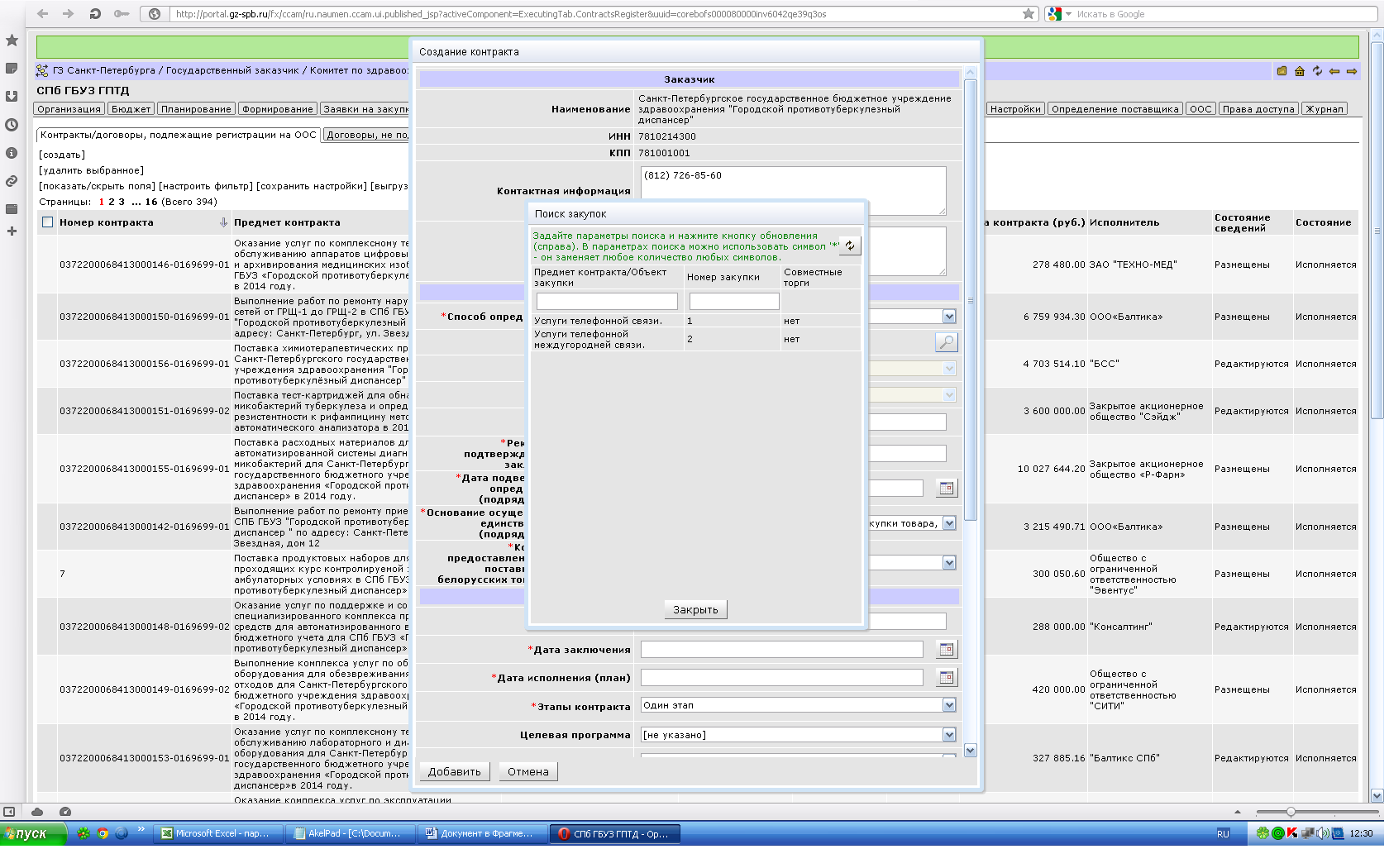Open windows panel in the left sidebar
Screen dimensions: 1389x868
point(12,209)
